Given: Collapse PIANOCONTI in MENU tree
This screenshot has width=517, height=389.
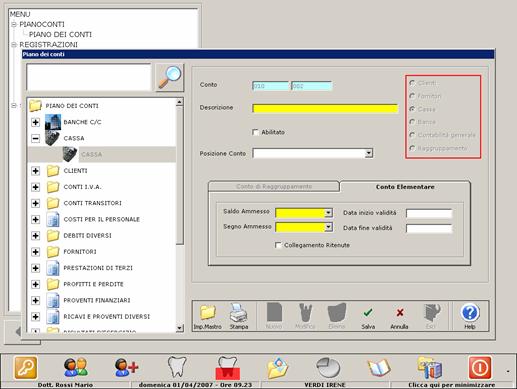Looking at the screenshot, I should point(14,24).
